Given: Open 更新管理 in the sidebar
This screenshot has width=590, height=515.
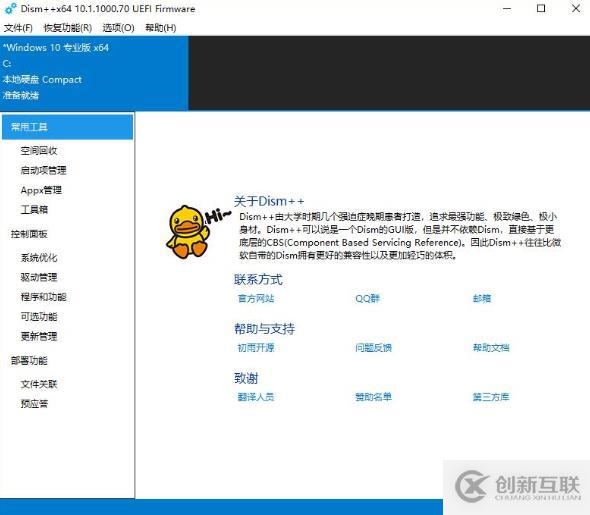Looking at the screenshot, I should point(39,336).
